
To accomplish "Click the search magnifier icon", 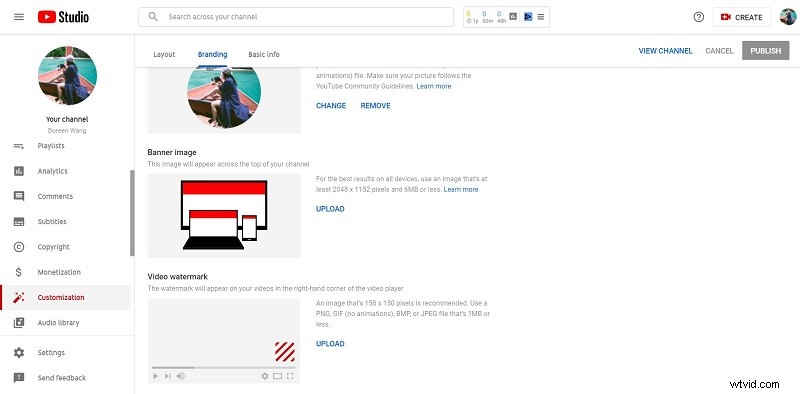I will (153, 17).
